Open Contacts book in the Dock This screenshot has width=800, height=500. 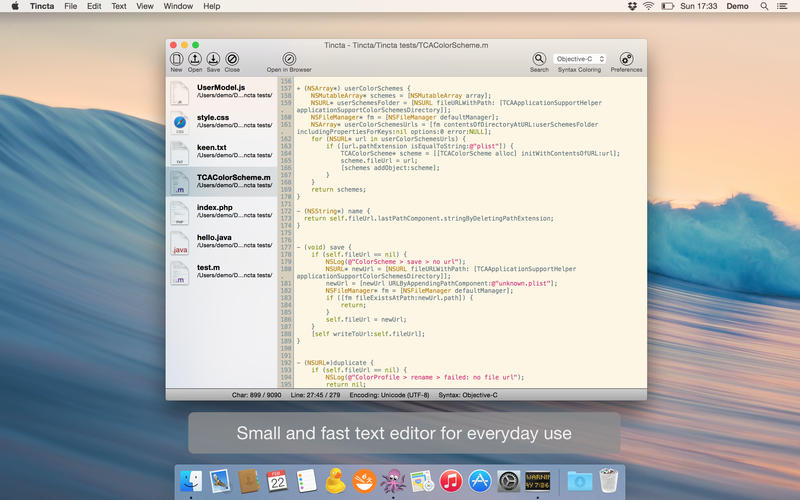248,481
